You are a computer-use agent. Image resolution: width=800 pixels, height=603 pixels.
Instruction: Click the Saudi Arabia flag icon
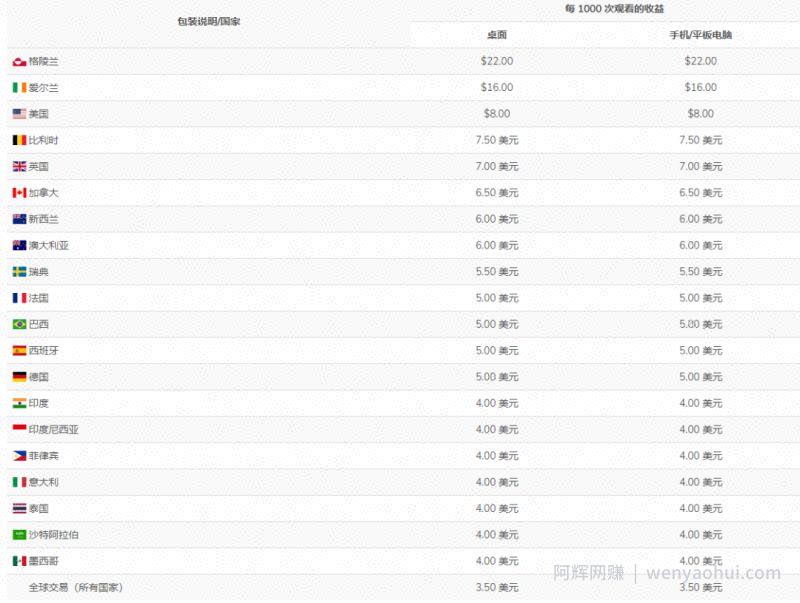pyautogui.click(x=19, y=535)
